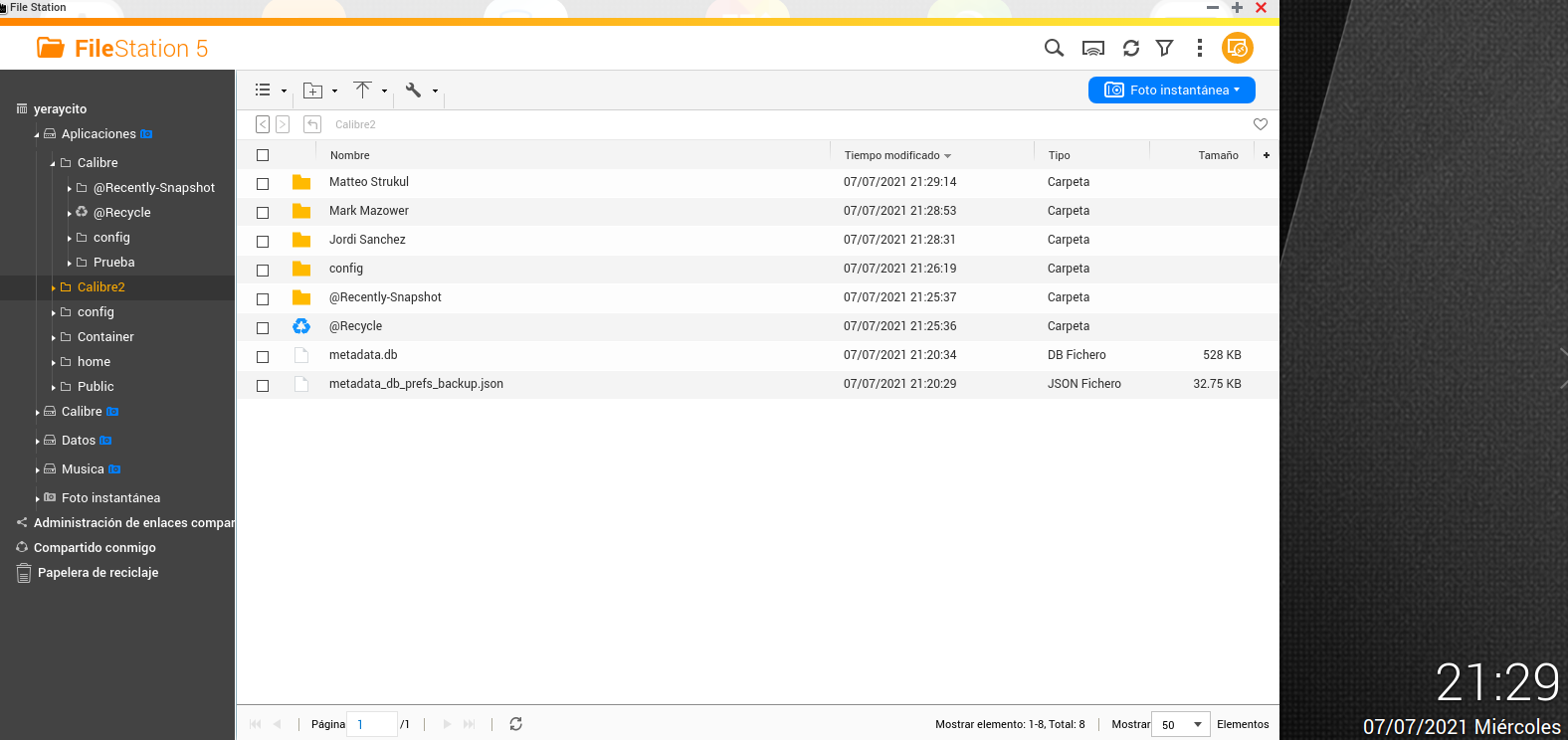Open the items-per-page 50 dropdown
This screenshot has width=1568, height=740.
click(x=1181, y=724)
